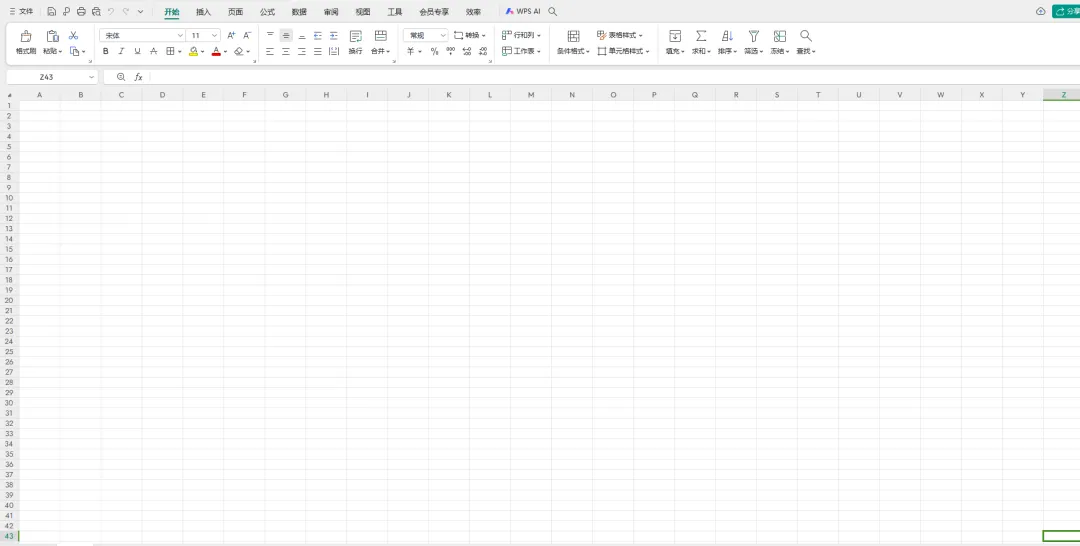1080x546 pixels.
Task: Toggle Underline formatting
Action: click(137, 52)
